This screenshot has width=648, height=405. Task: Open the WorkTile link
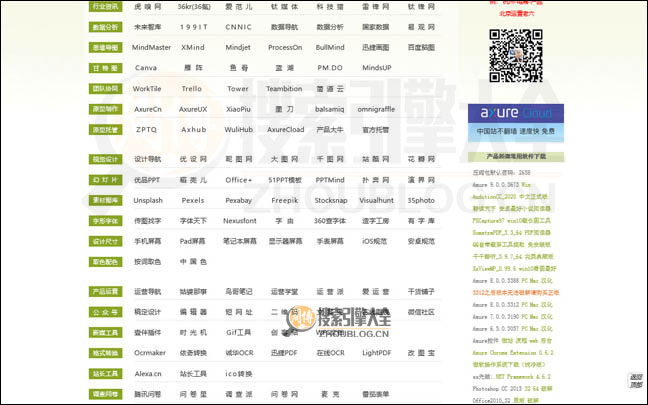(147, 89)
